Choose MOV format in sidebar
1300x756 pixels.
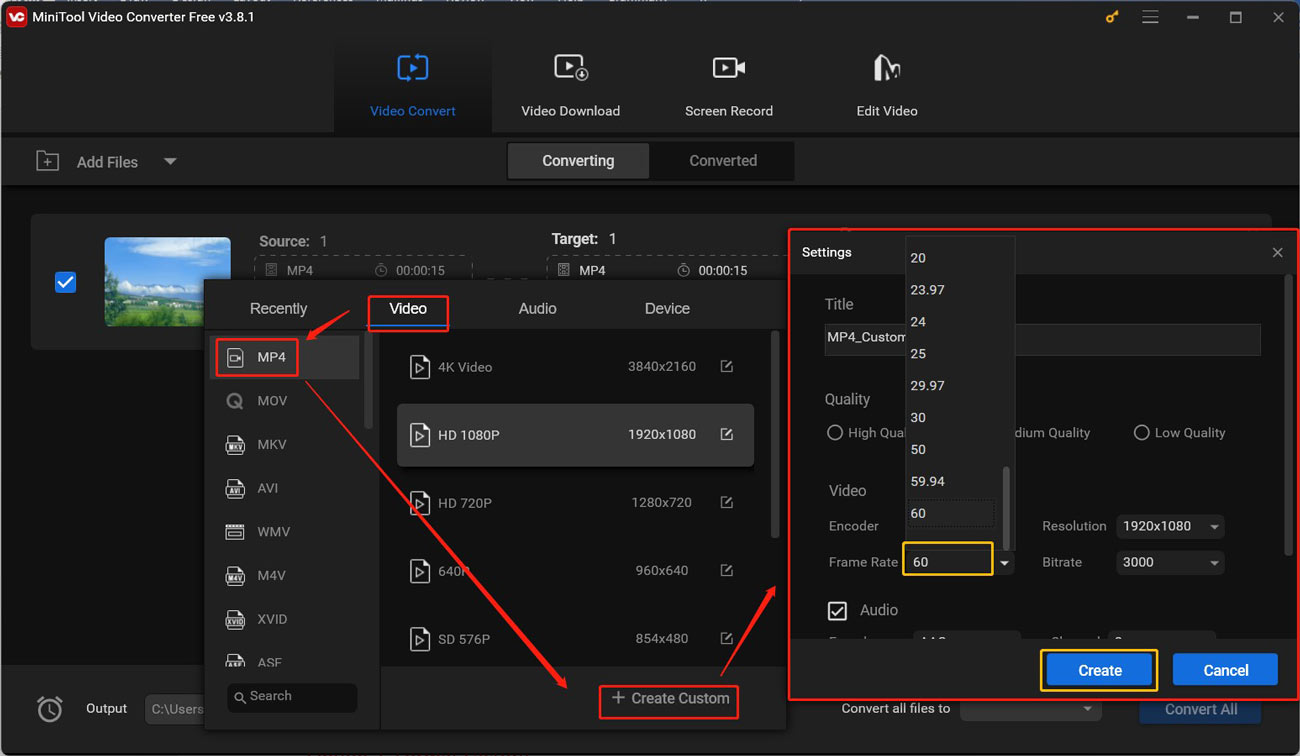coord(285,401)
